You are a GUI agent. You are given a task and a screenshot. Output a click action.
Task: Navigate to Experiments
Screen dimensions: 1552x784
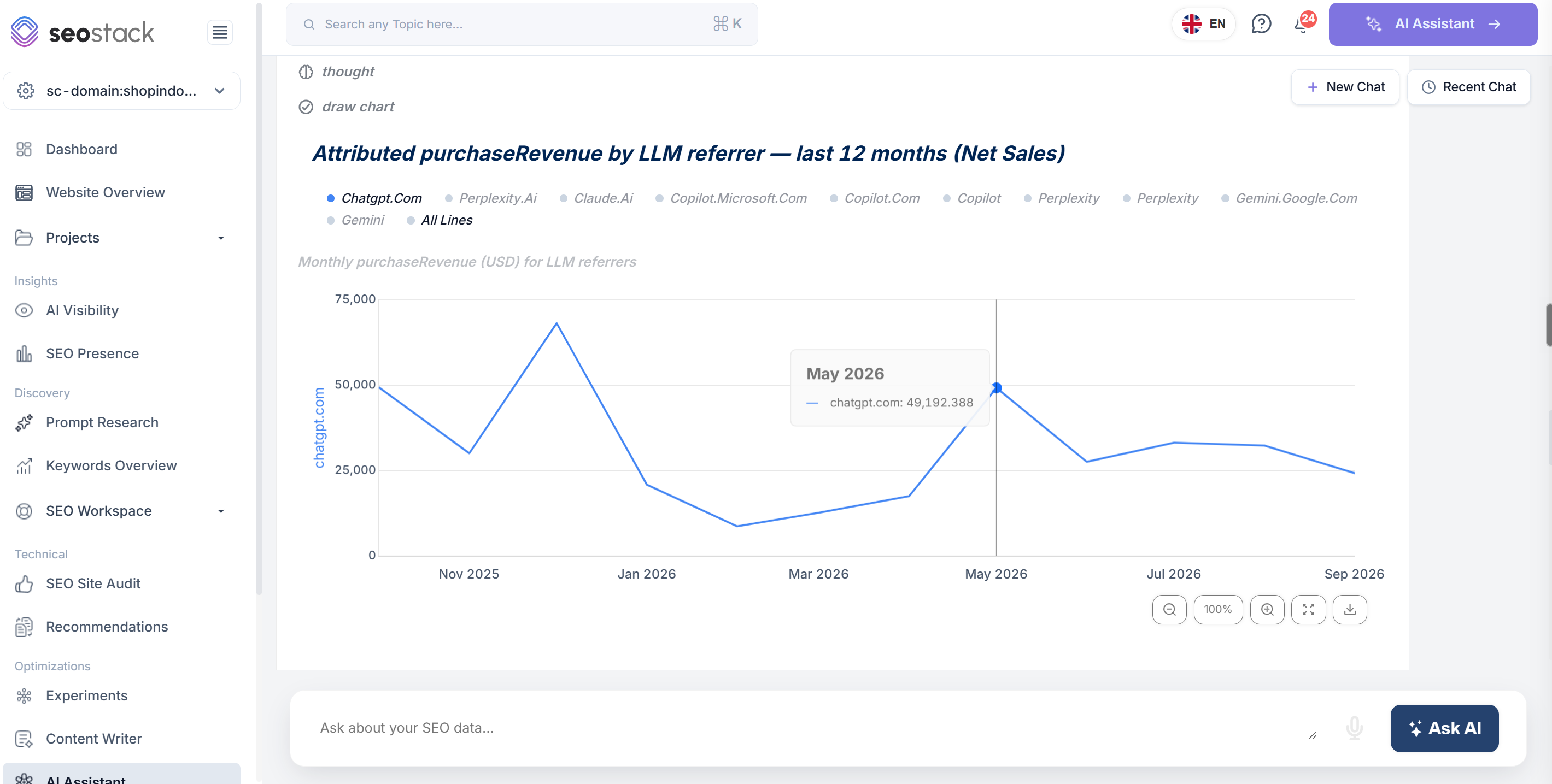pos(87,695)
